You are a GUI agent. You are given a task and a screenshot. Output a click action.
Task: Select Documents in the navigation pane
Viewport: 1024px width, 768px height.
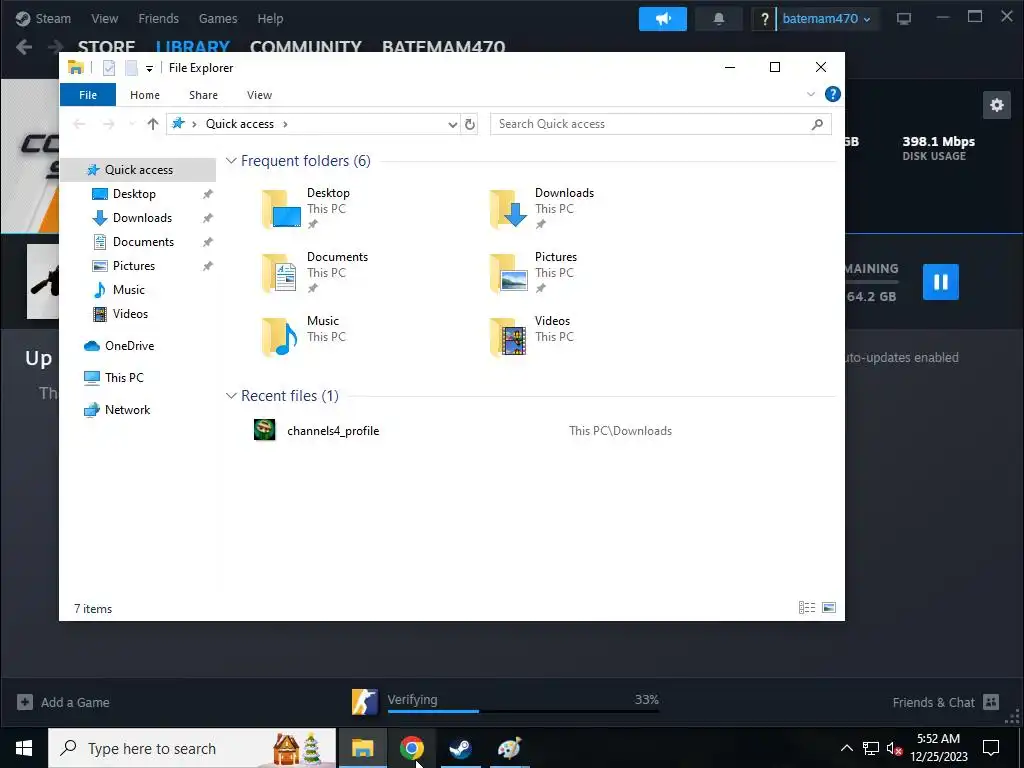(x=143, y=242)
